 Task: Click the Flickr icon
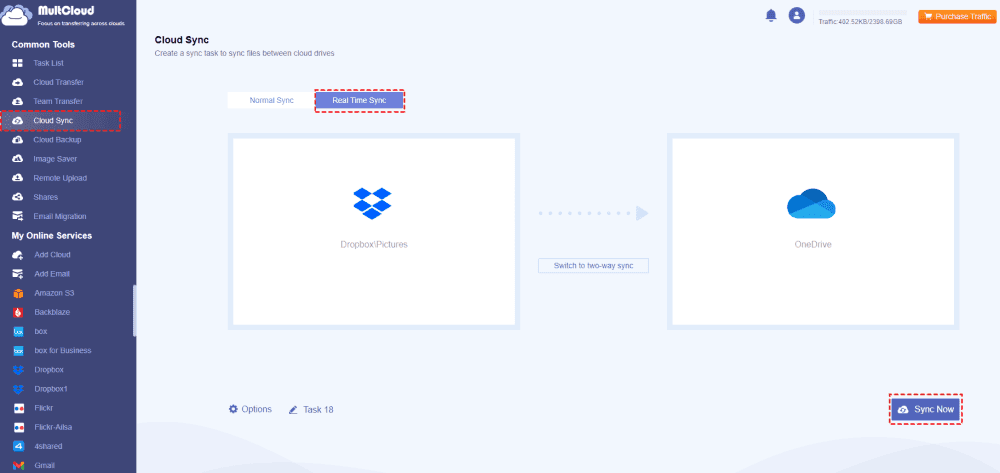(18, 408)
